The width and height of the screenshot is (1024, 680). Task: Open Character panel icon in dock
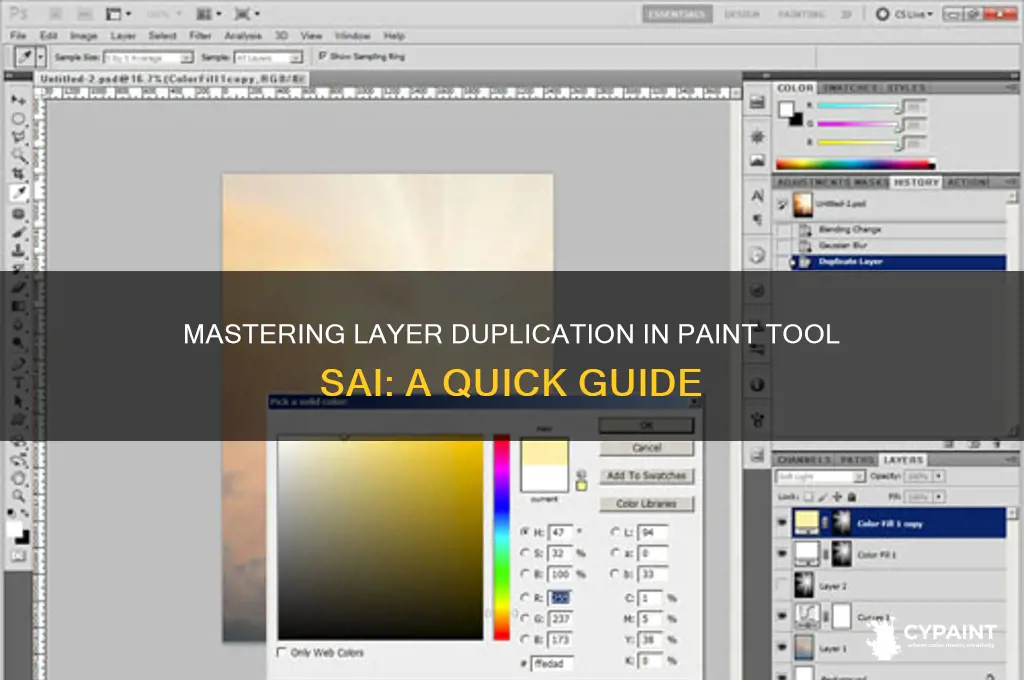758,195
